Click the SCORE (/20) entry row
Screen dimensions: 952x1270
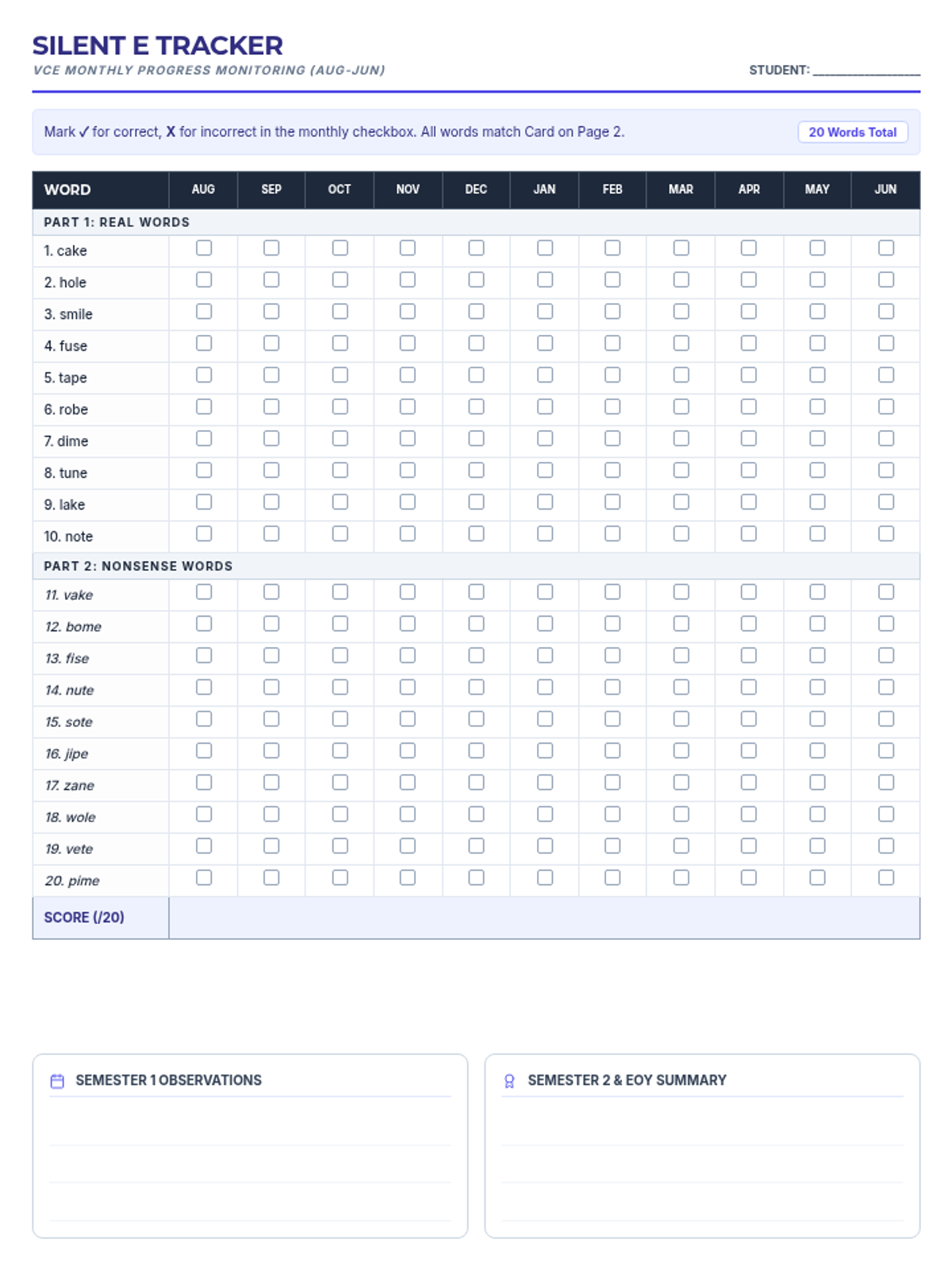(x=543, y=918)
